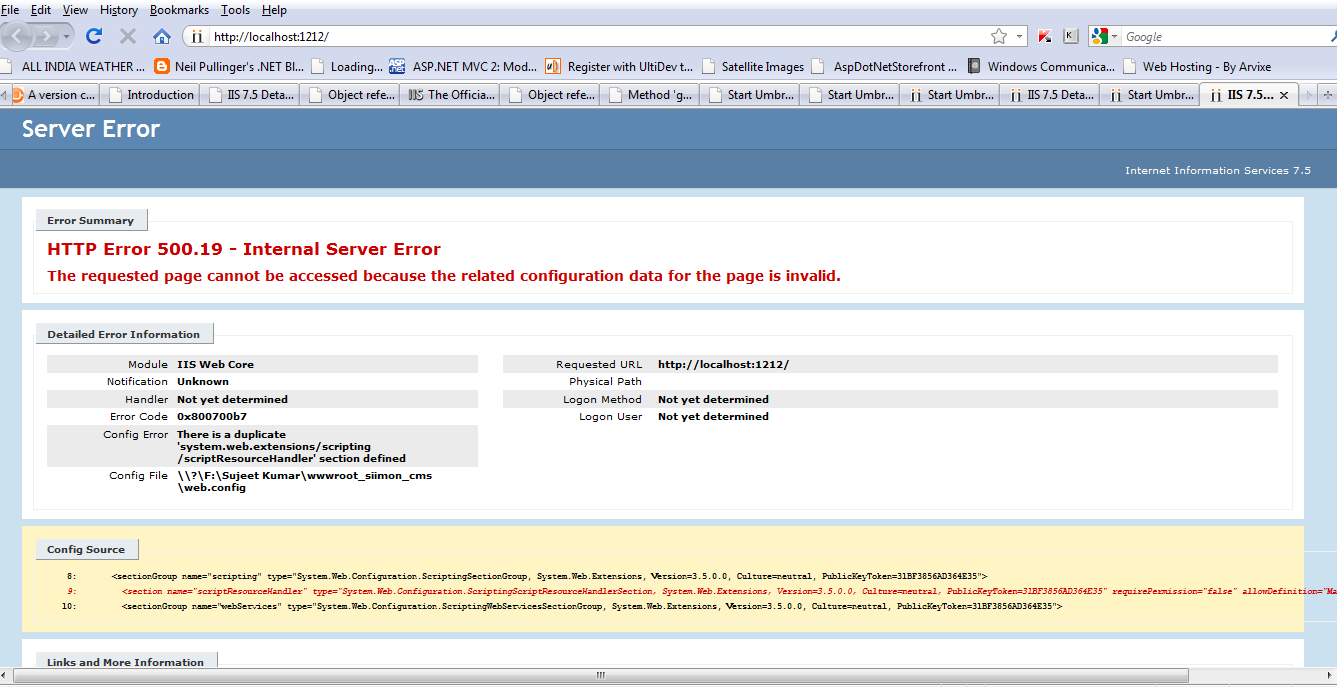This screenshot has height=687, width=1340.
Task: Click the K virtual keyboard toolbar icon
Action: [x=1070, y=36]
